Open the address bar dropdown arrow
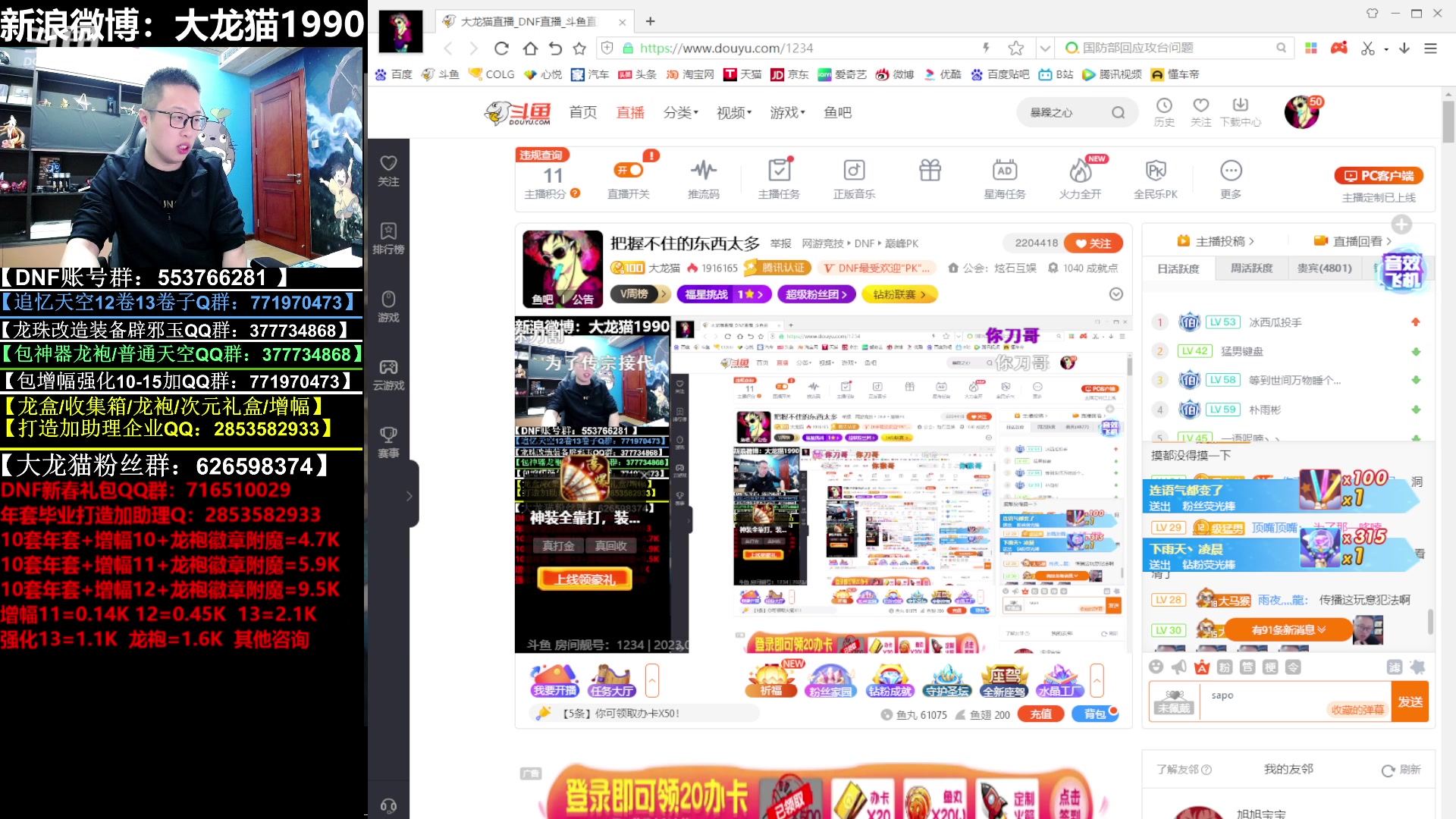Viewport: 1456px width, 819px height. (1045, 49)
